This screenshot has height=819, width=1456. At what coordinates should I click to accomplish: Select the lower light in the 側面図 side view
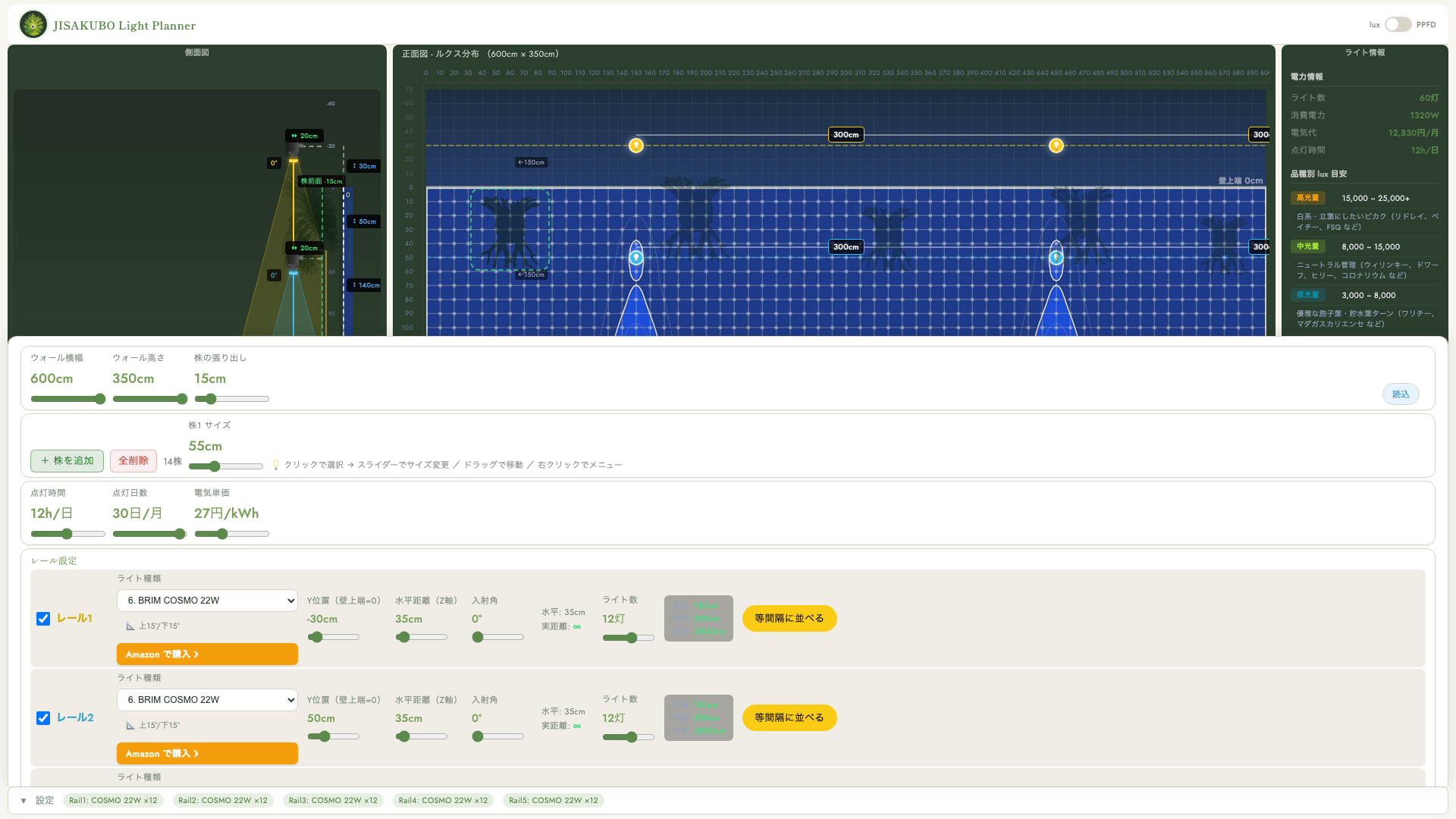click(x=295, y=263)
